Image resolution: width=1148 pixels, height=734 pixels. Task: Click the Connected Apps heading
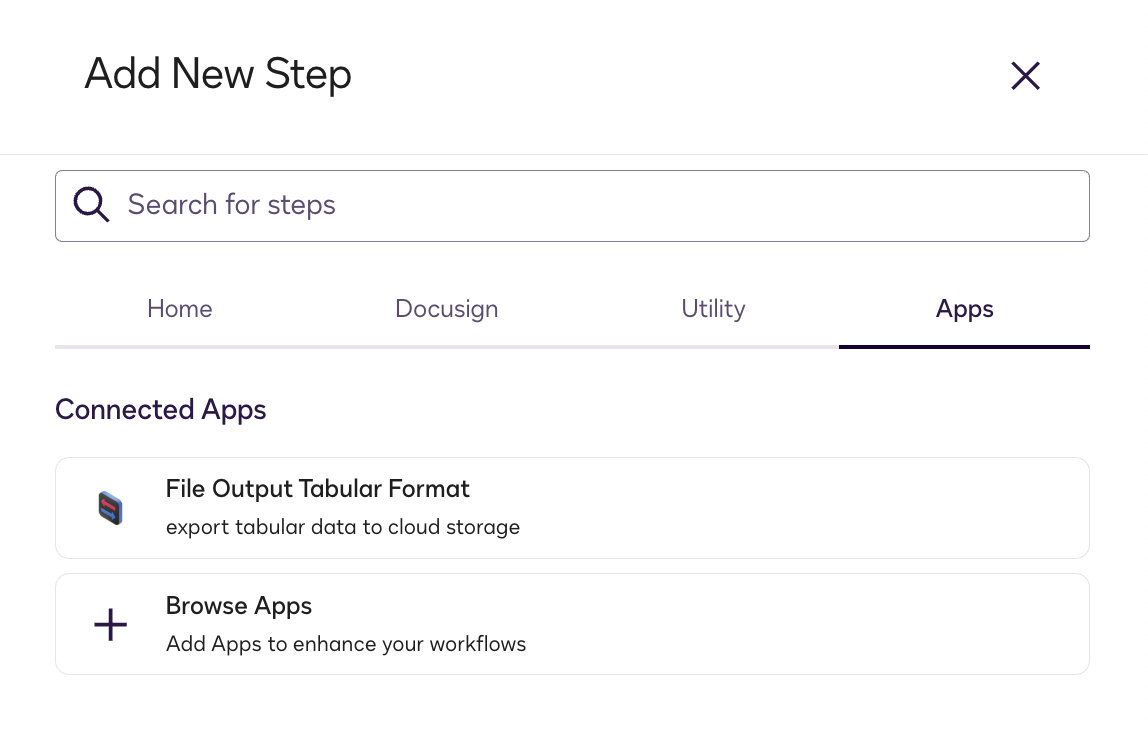point(160,410)
